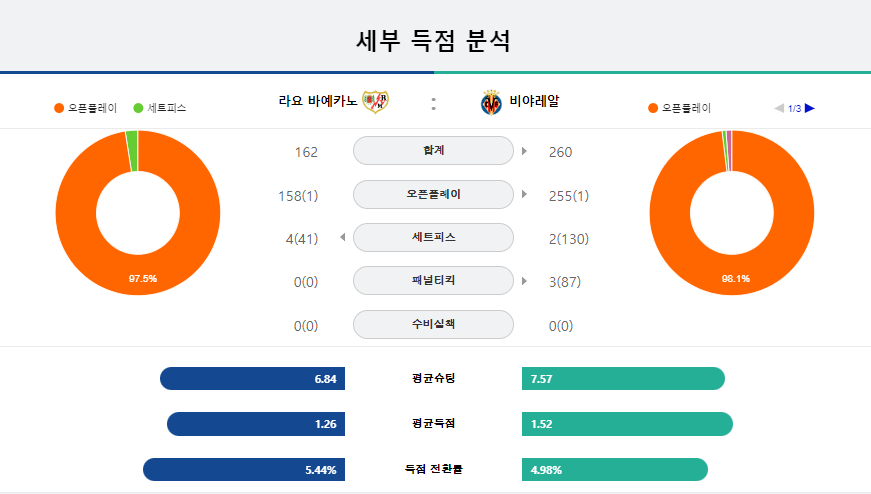Toggle right chart 오픈플레이 legend item
The image size is (871, 494).
click(x=679, y=108)
